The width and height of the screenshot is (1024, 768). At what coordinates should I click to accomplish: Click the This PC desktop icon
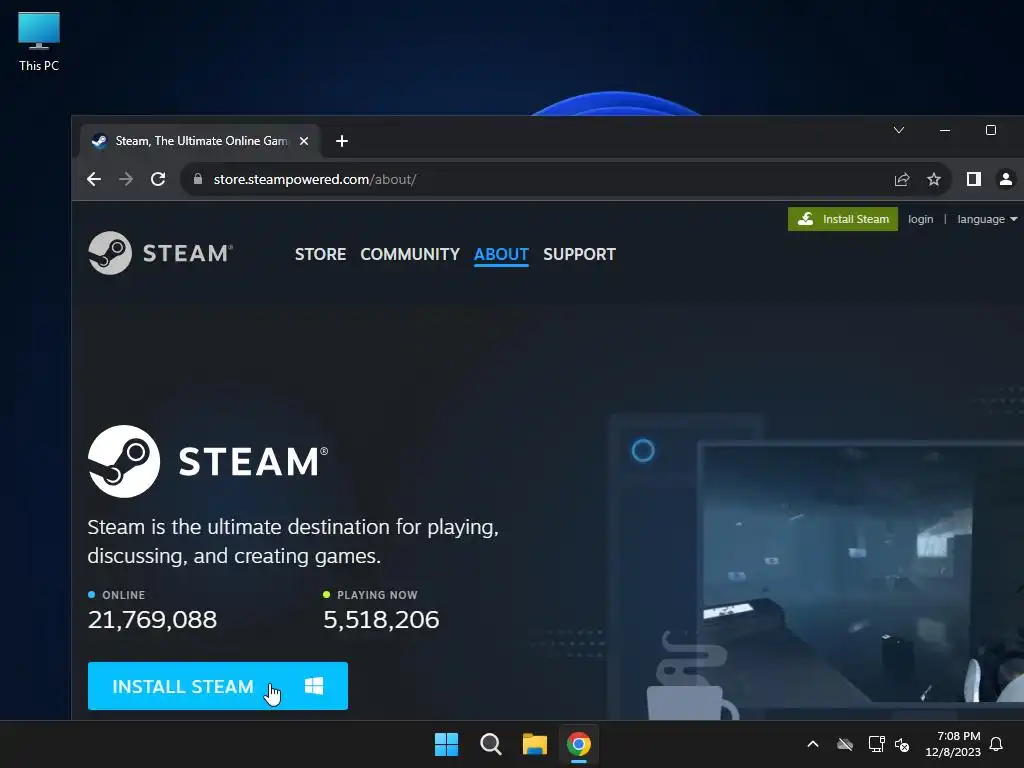pos(39,42)
